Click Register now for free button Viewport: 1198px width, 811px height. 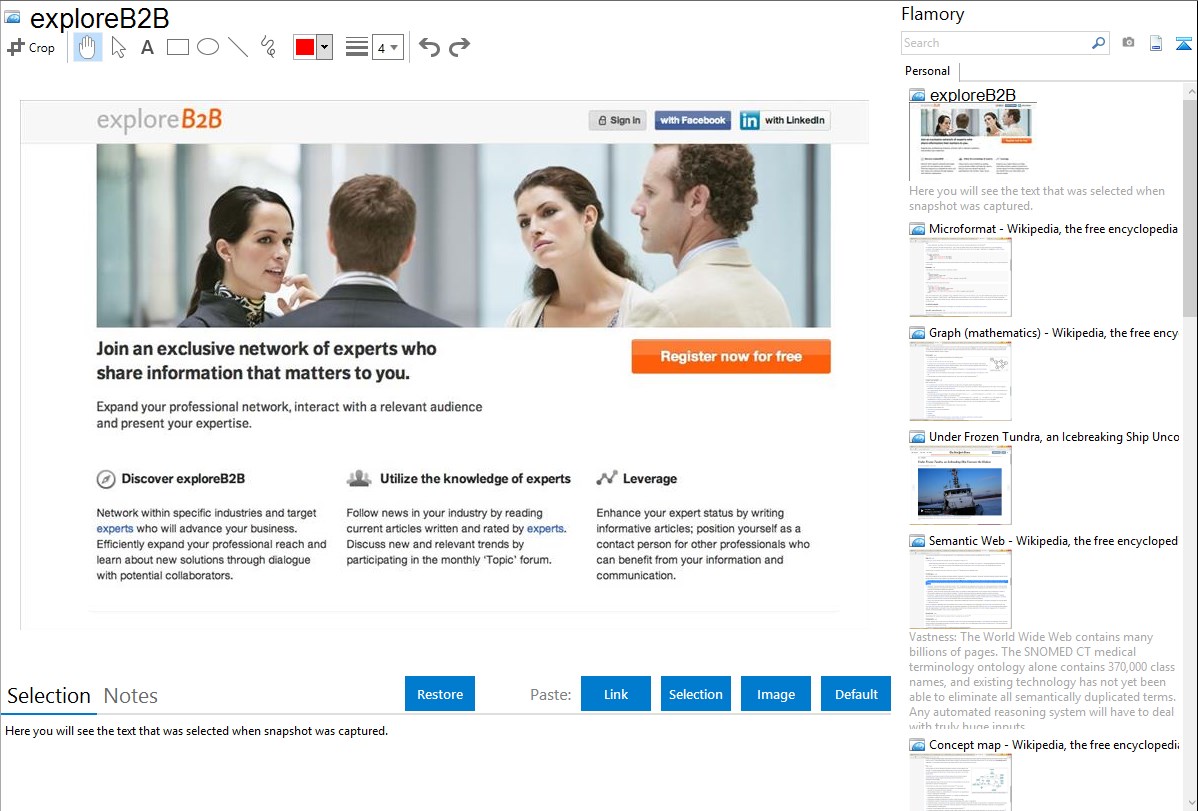[x=730, y=356]
